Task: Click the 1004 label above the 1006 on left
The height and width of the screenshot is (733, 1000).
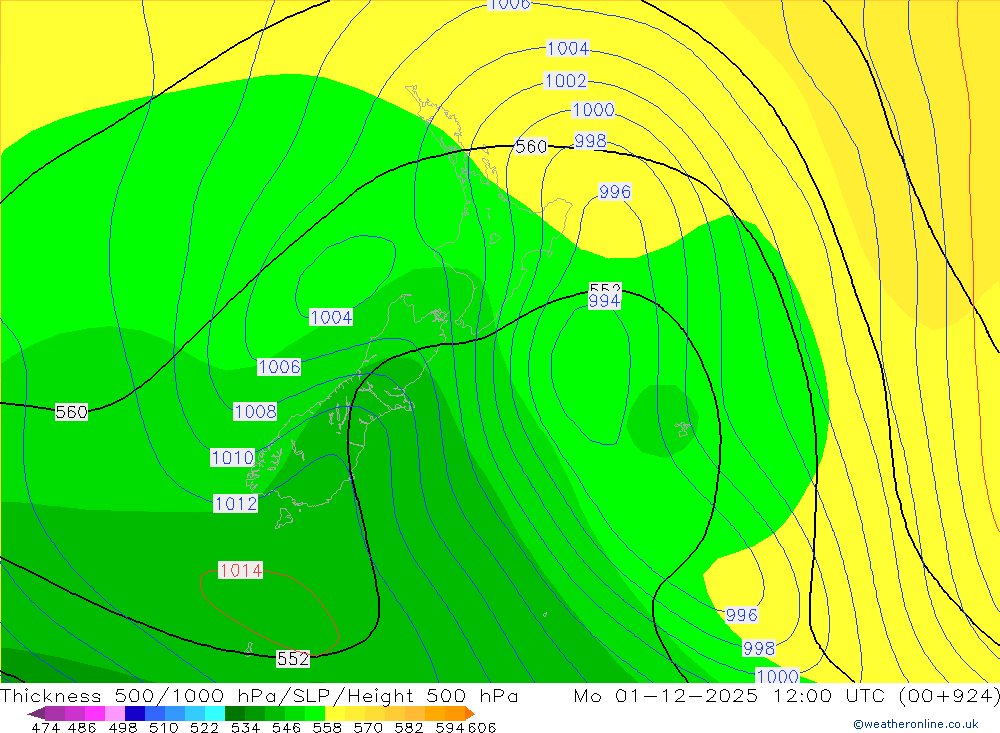Action: coord(331,317)
